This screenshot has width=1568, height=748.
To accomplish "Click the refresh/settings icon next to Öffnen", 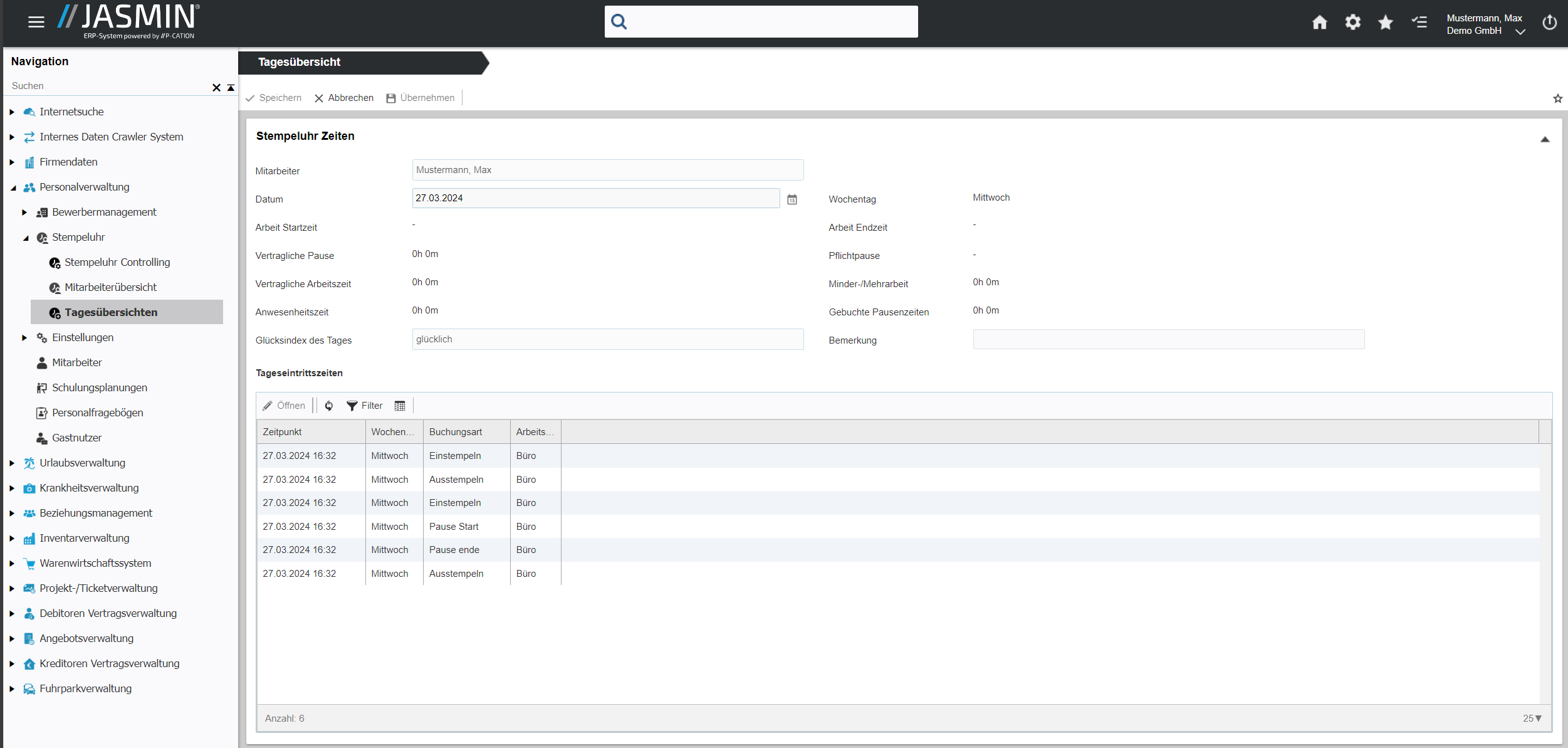I will coord(329,406).
